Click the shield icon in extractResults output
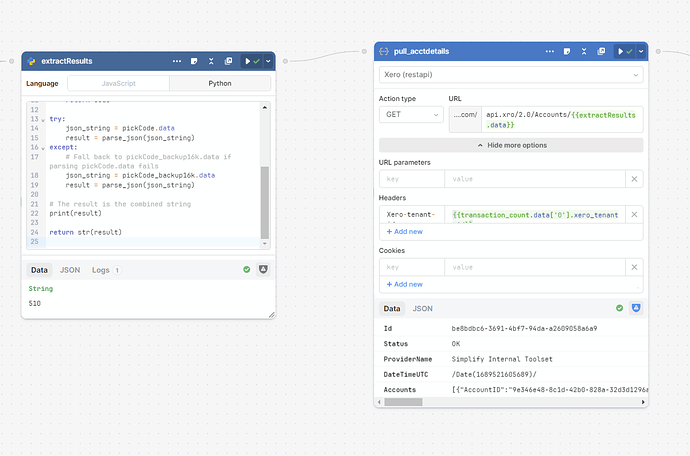The width and height of the screenshot is (690, 456). coord(263,269)
